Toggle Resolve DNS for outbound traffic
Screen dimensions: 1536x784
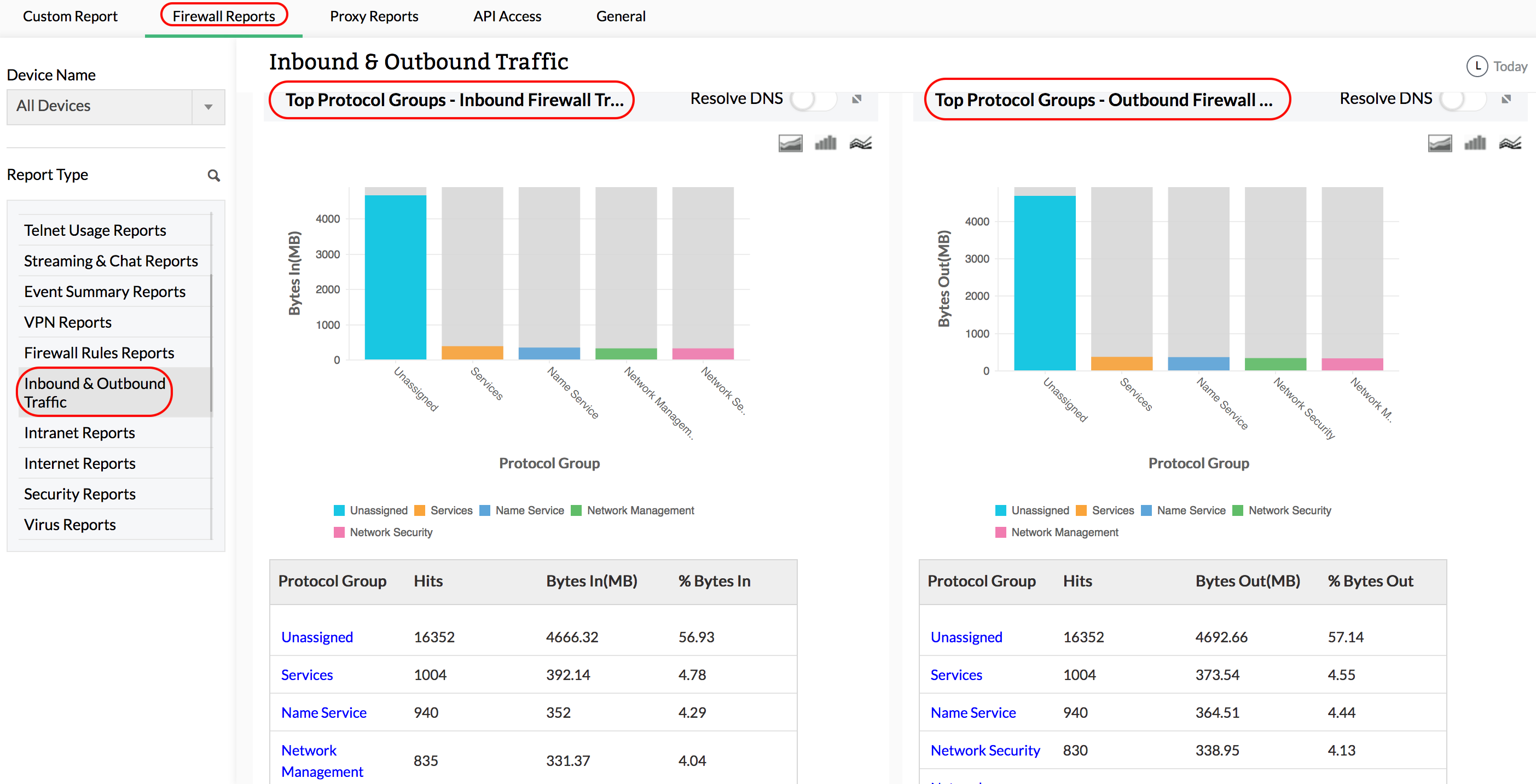pos(1463,99)
